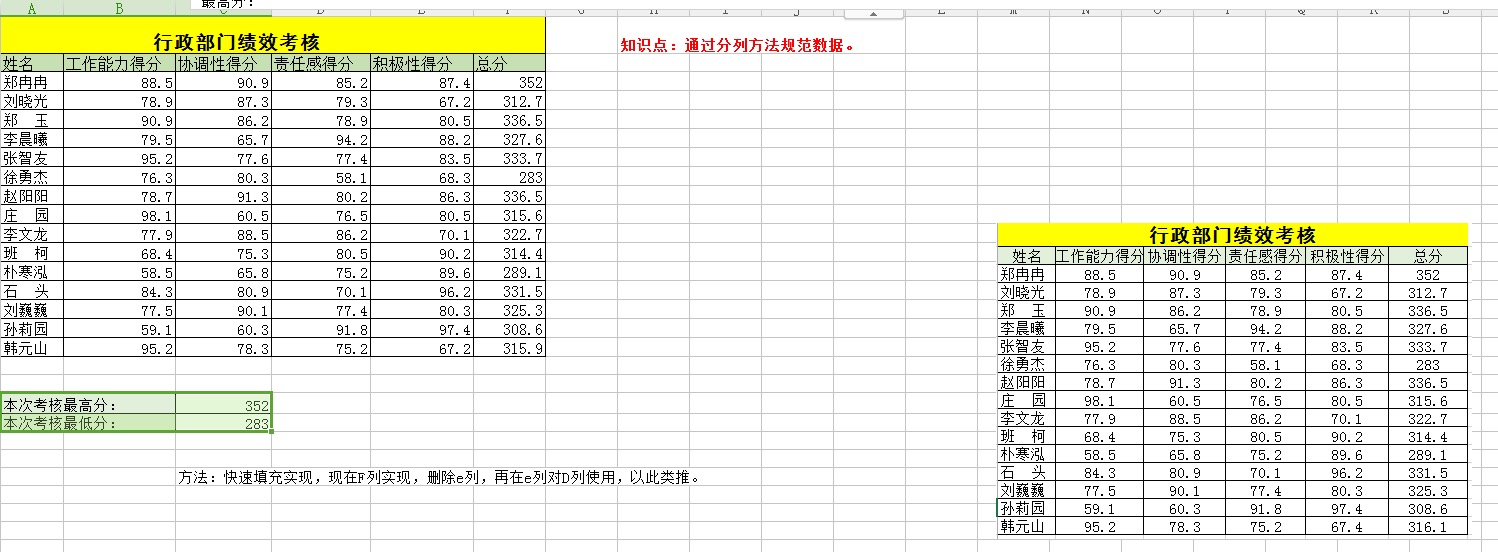The width and height of the screenshot is (1498, 552).
Task: Select name 韩元山 in the left table
Action: (x=31, y=349)
